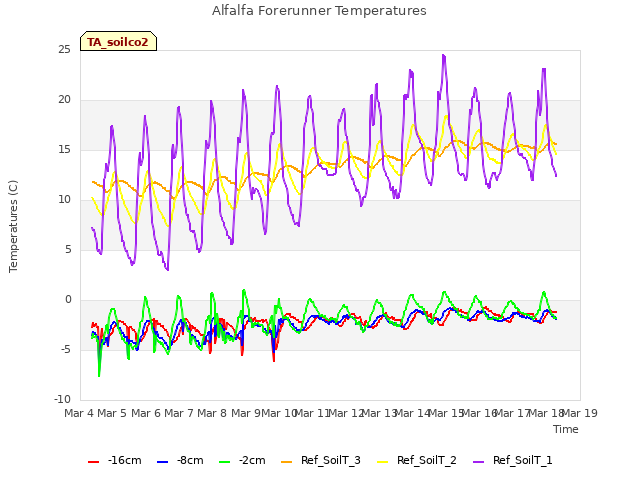The height and width of the screenshot is (480, 640).
Task: Click the Ref_SoilT_2 legend label
Action: pos(427,461)
